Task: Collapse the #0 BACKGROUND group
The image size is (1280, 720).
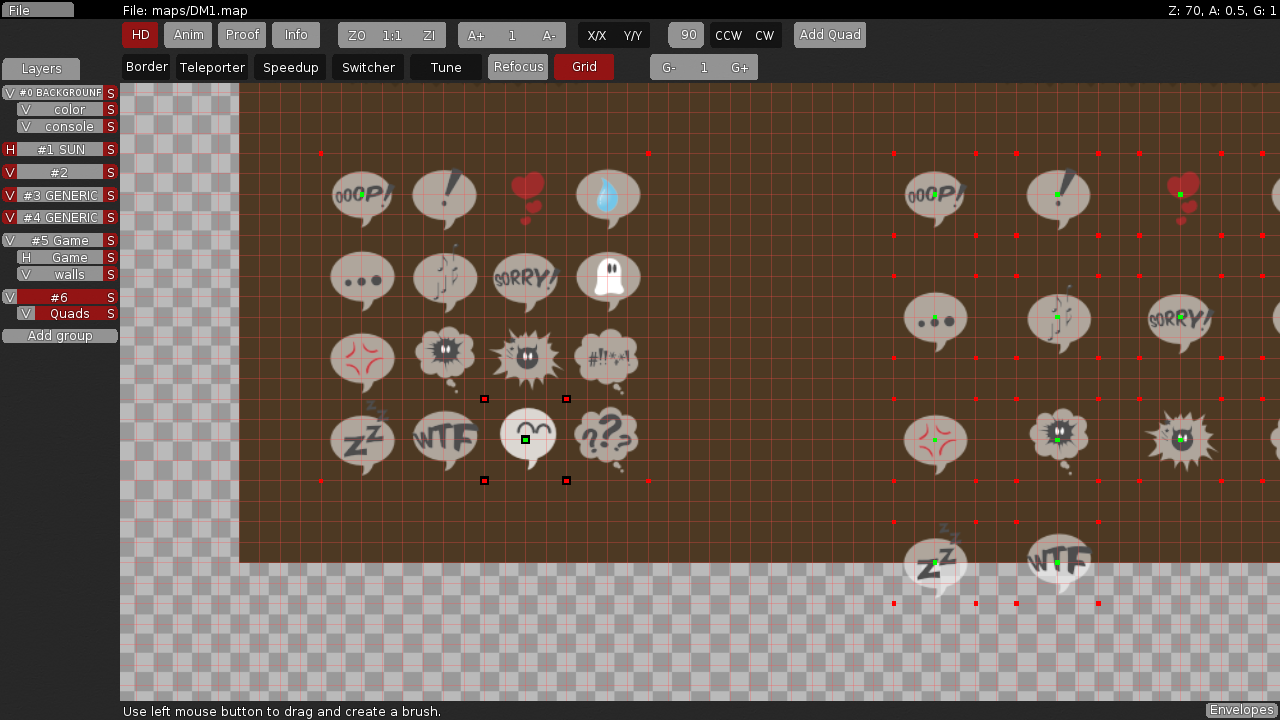Action: click(x=60, y=92)
